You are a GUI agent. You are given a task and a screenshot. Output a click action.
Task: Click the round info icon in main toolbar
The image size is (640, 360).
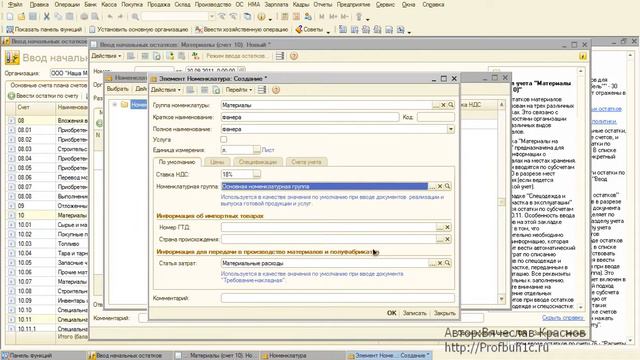point(262,17)
